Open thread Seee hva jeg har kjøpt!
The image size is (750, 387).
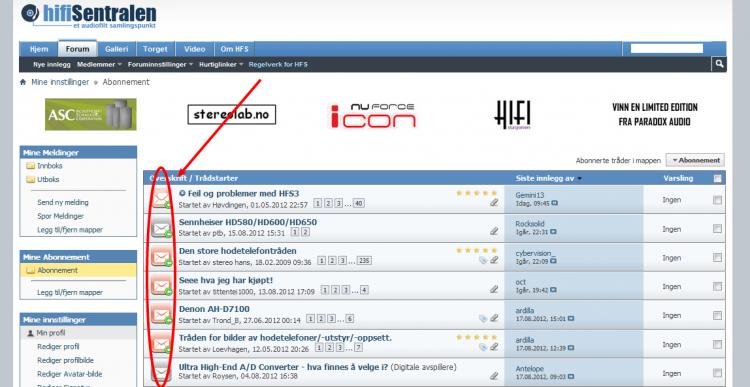point(226,280)
